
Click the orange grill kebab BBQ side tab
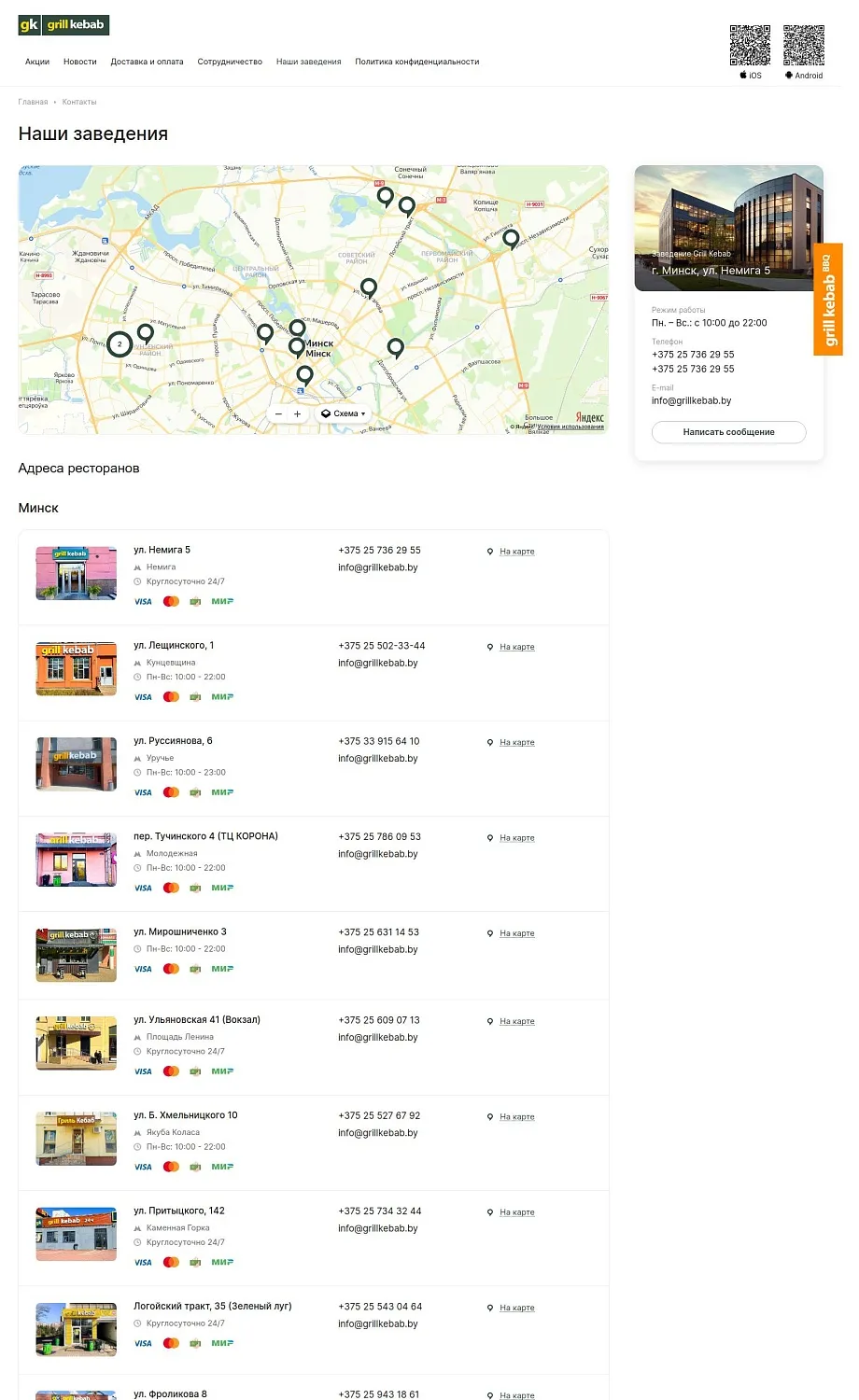coord(827,299)
